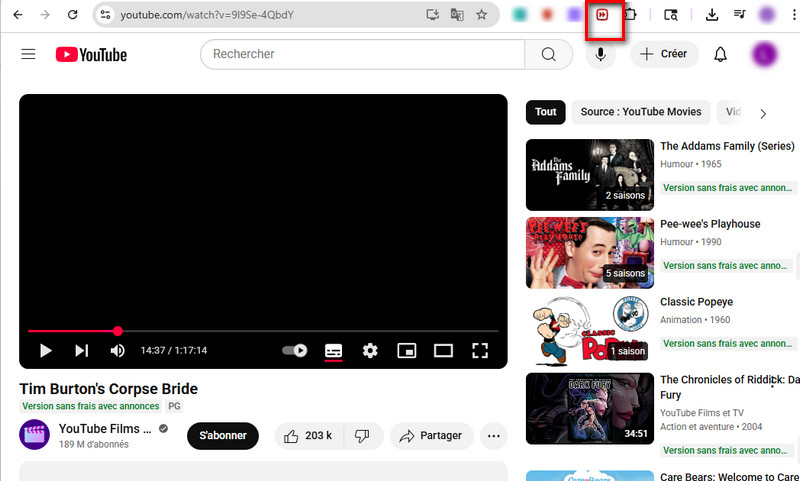Reload the YouTube page
The image size is (800, 481).
tap(72, 14)
